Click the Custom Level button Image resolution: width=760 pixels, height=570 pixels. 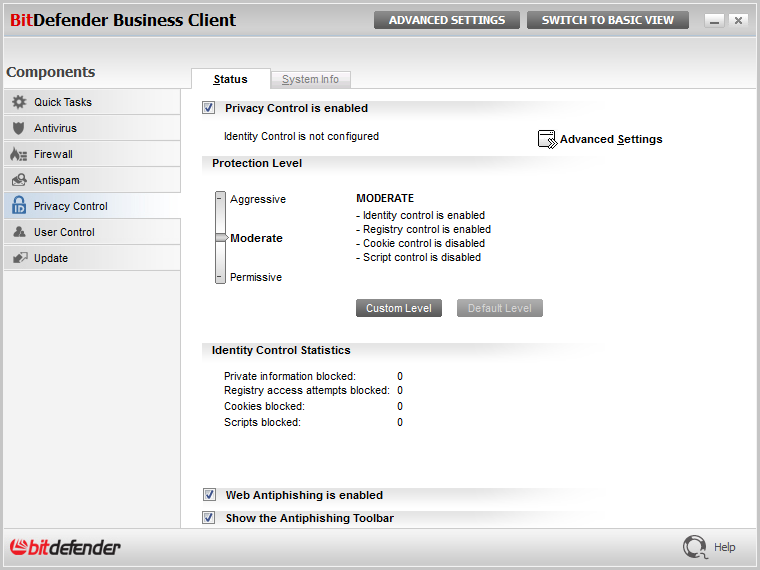coord(398,308)
